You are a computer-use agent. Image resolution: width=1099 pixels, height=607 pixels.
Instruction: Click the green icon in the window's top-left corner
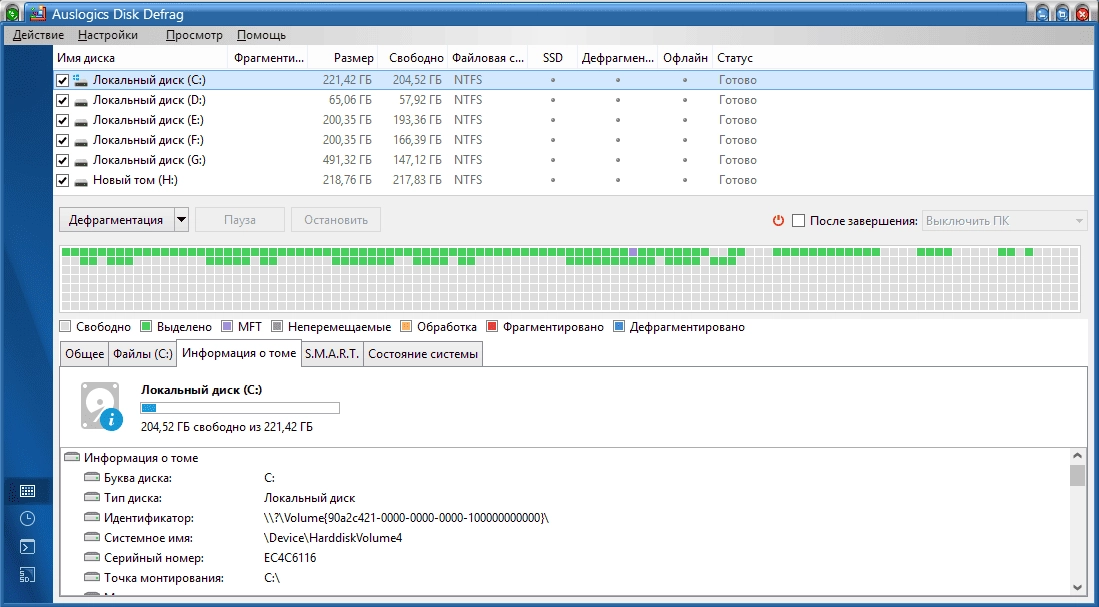point(11,13)
